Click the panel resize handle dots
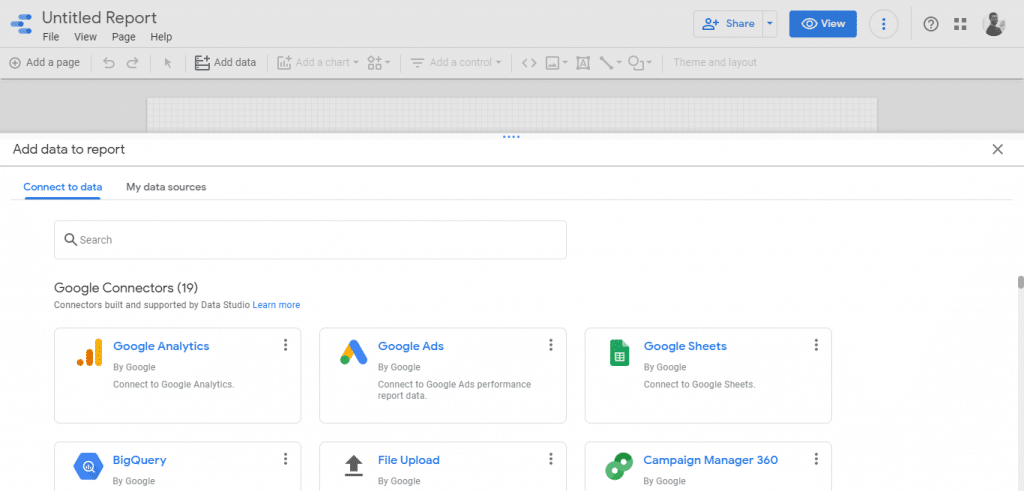1024x491 pixels. tap(511, 137)
